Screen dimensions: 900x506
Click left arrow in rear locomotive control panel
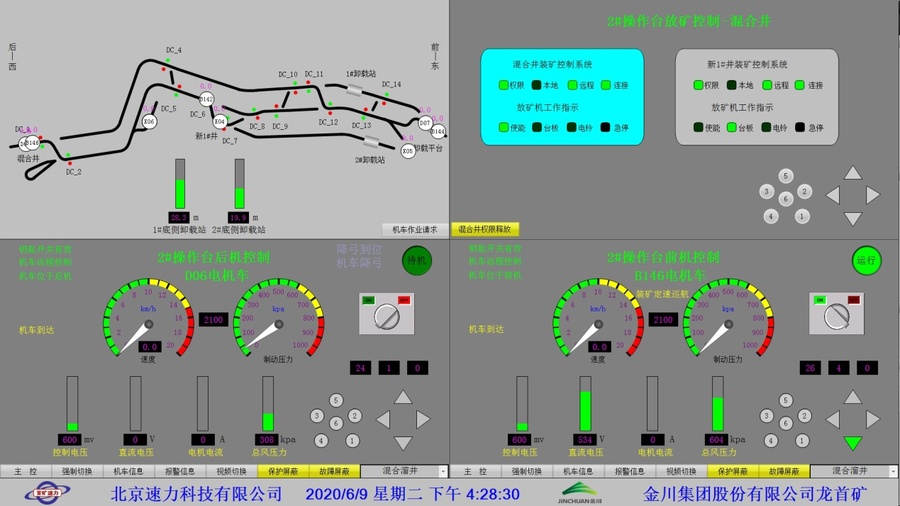pyautogui.click(x=383, y=419)
